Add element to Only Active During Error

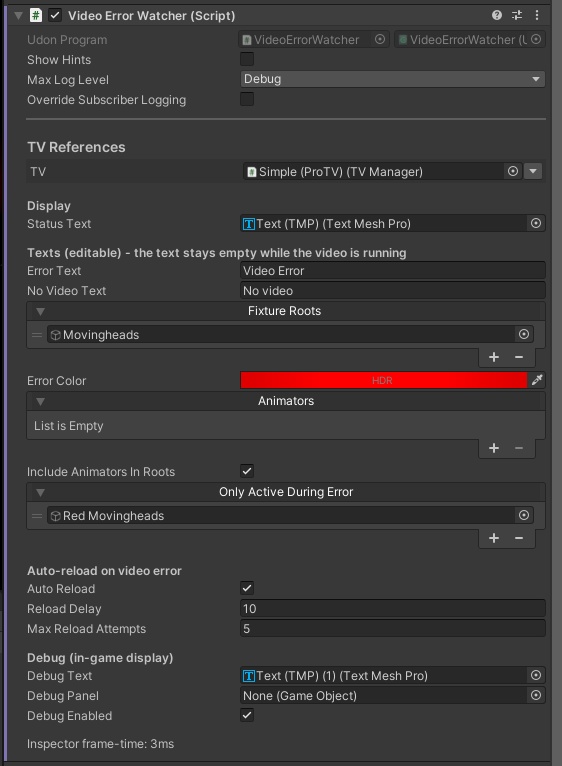tap(494, 538)
